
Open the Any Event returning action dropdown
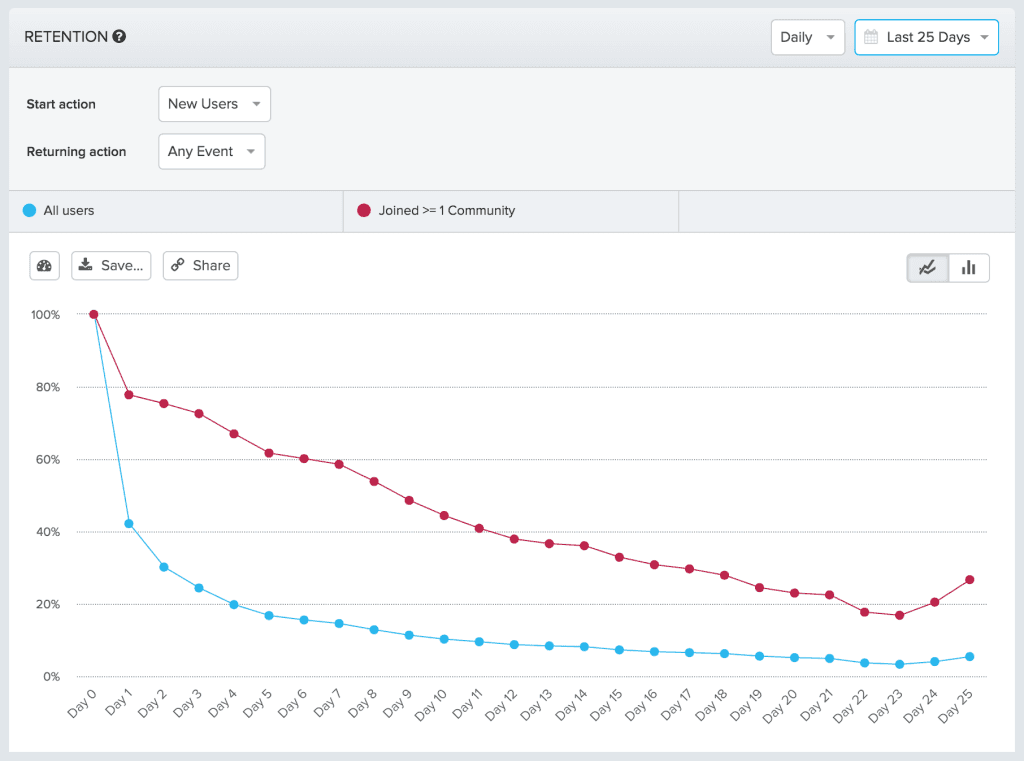[211, 152]
